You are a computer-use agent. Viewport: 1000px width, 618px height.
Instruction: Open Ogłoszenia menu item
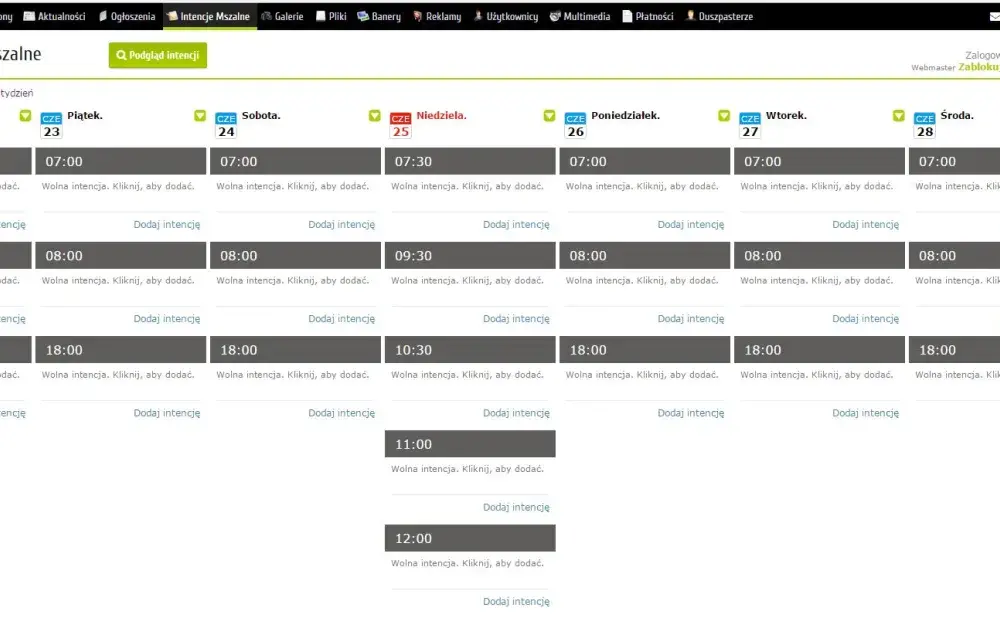pos(127,17)
